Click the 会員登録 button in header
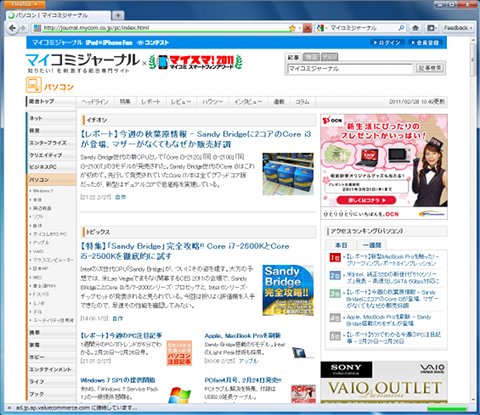Viewport: 480px width, 415px height. pyautogui.click(x=426, y=43)
